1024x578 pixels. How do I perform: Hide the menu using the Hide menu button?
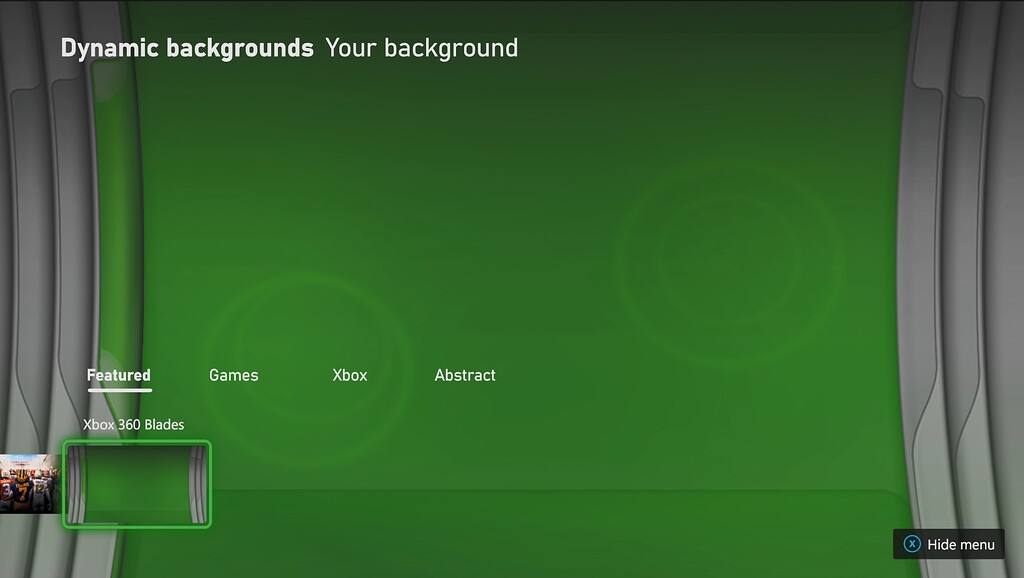948,545
